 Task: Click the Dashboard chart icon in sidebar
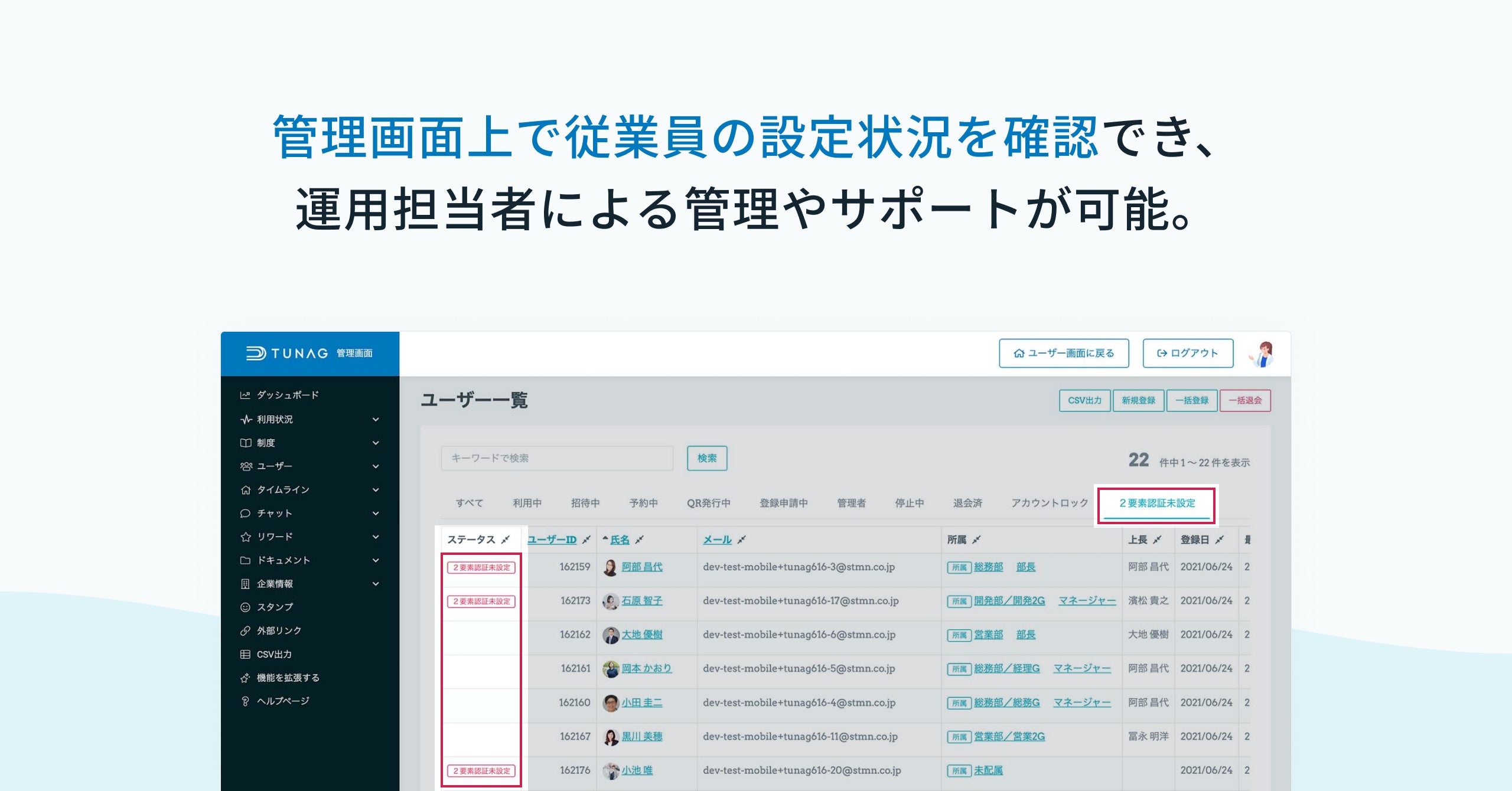[245, 395]
